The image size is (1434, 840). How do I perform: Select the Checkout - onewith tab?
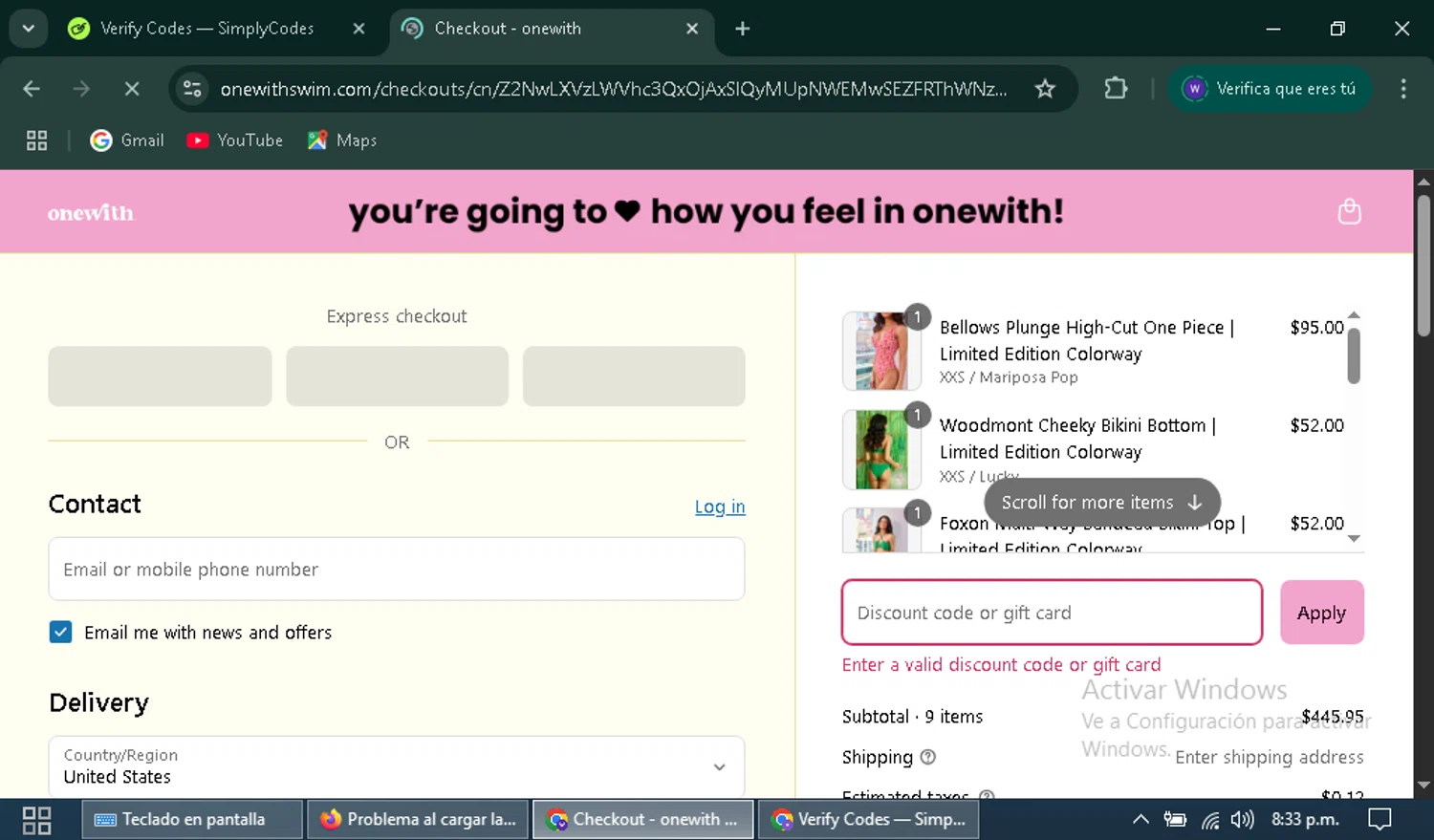point(550,29)
